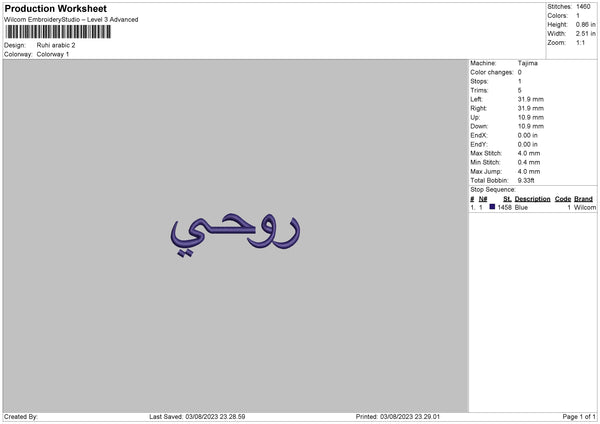
Task: Click the blue thread color swatch
Action: pos(492,207)
